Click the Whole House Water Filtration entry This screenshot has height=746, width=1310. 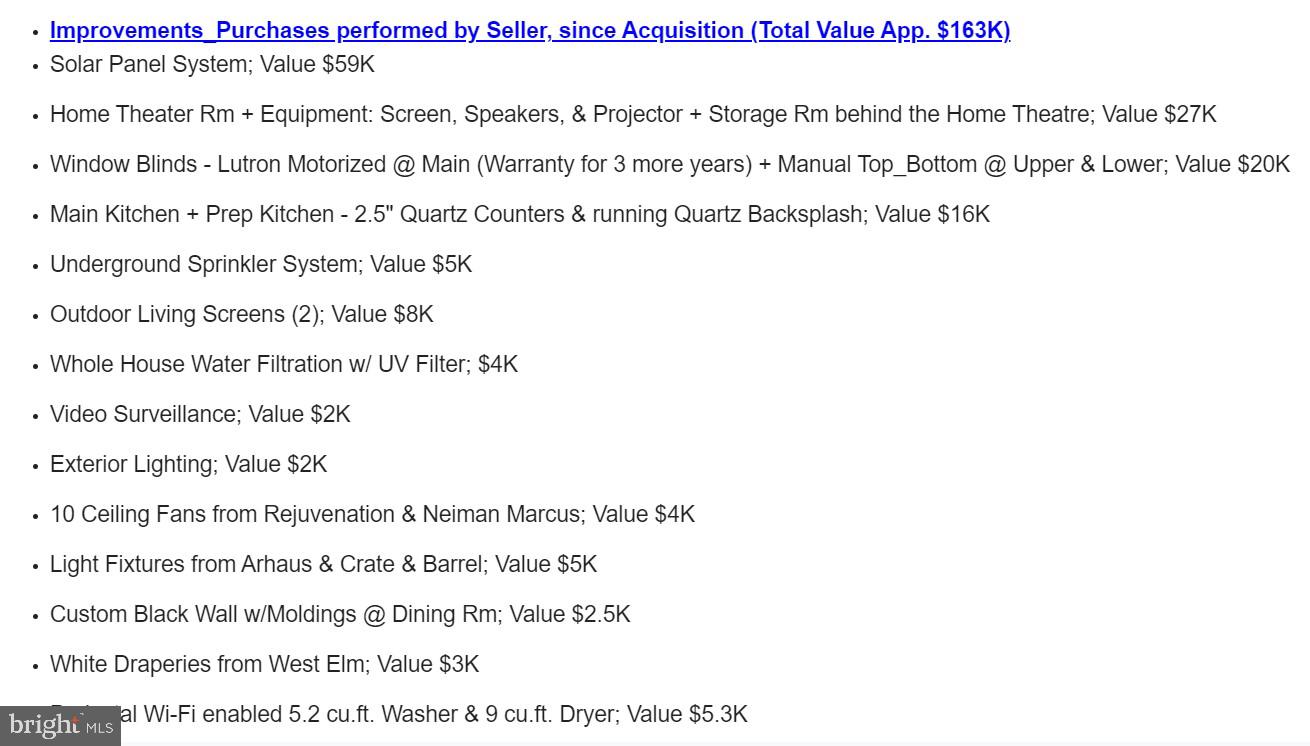point(283,364)
